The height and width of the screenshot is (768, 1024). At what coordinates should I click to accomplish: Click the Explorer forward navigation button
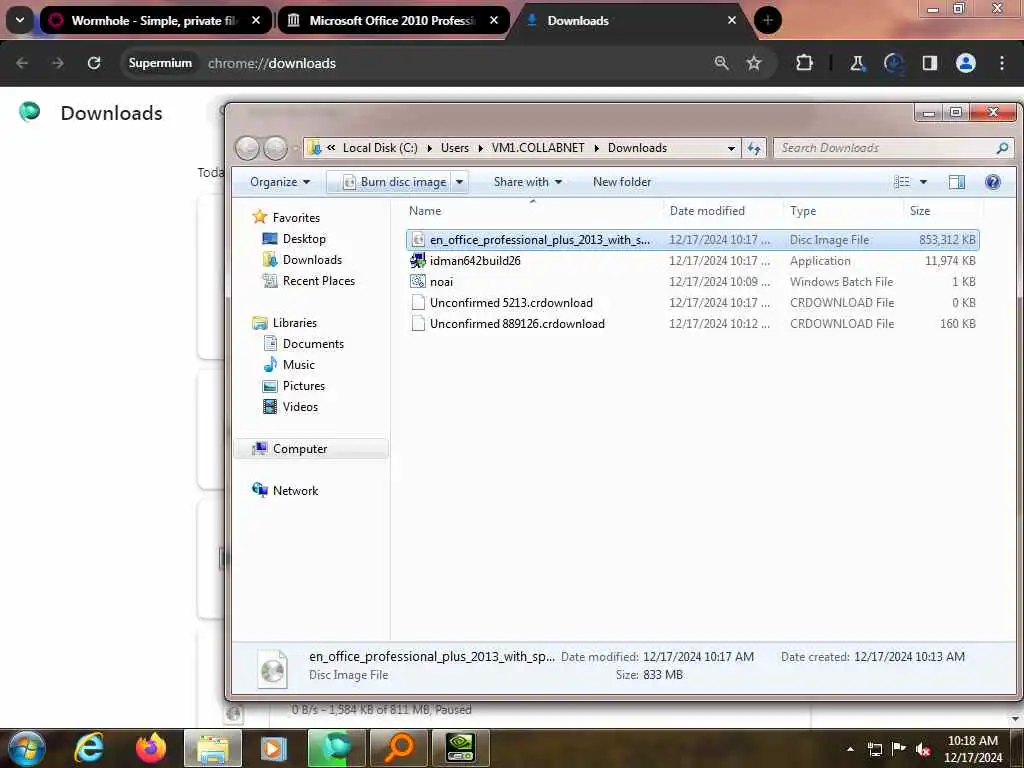275,148
